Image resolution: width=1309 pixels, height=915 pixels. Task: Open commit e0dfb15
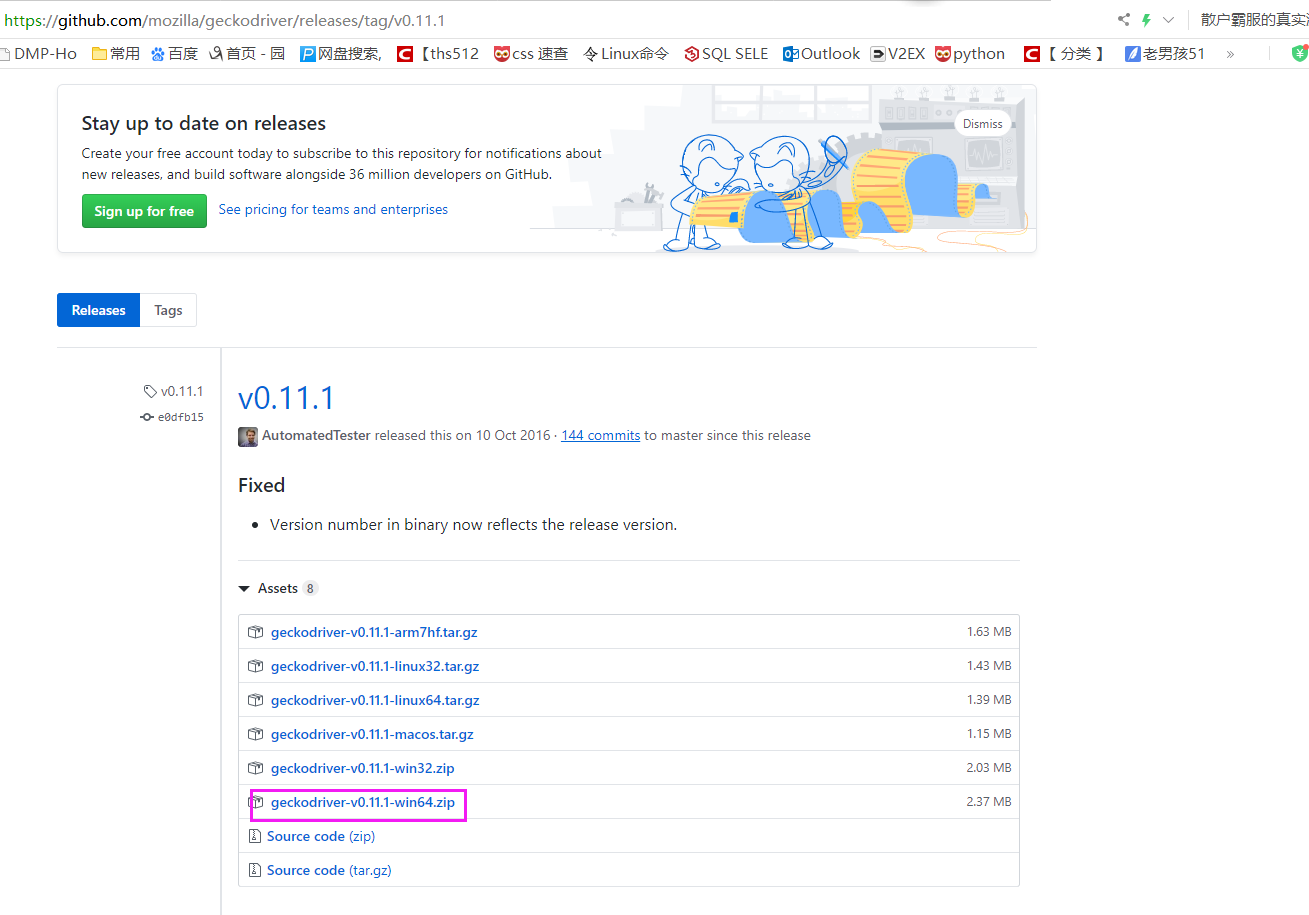tap(172, 417)
